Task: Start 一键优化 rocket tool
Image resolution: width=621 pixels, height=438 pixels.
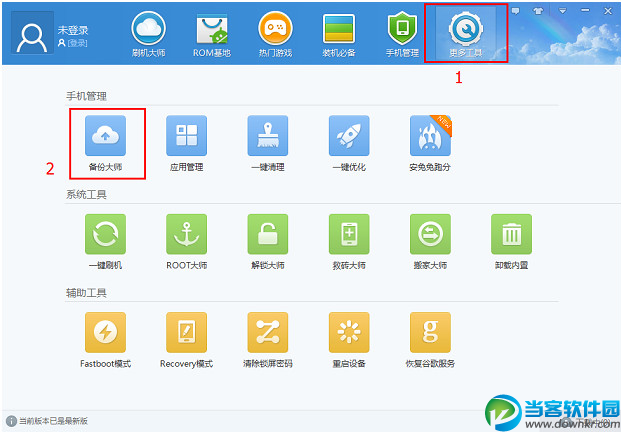Action: point(349,144)
